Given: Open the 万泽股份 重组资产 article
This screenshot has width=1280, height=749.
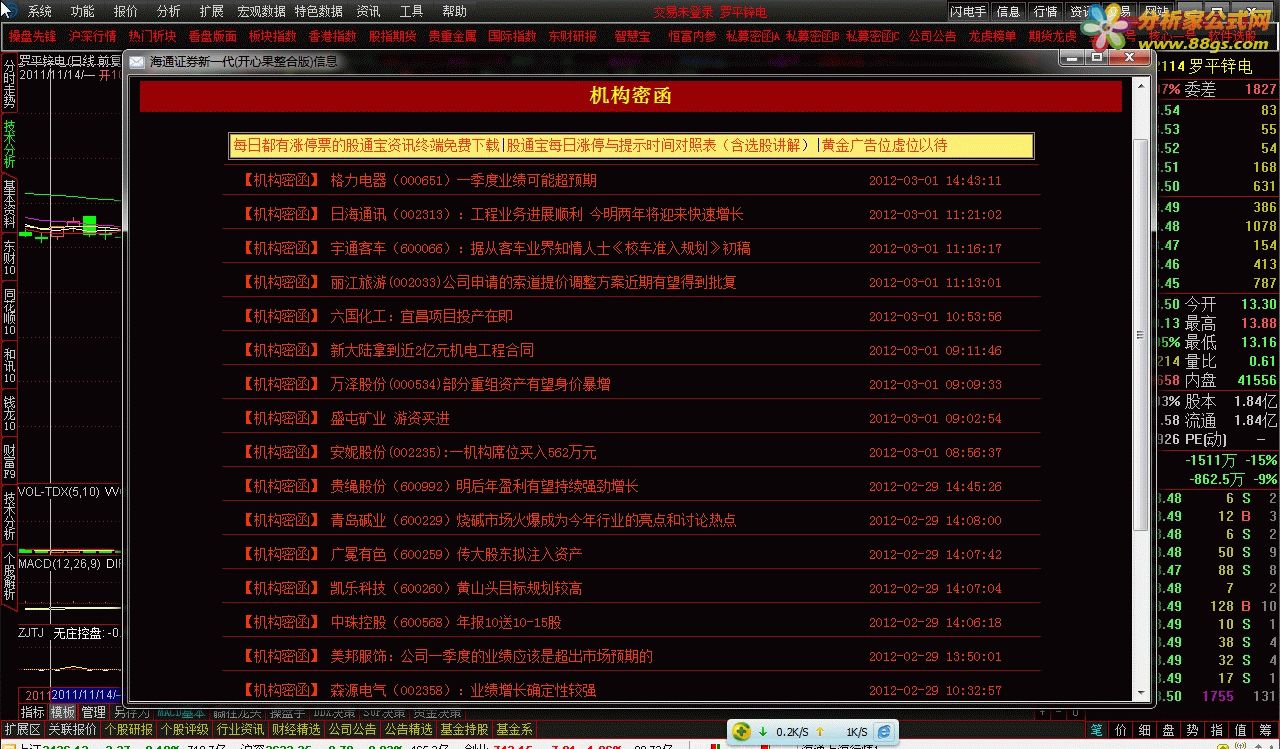Looking at the screenshot, I should [470, 385].
